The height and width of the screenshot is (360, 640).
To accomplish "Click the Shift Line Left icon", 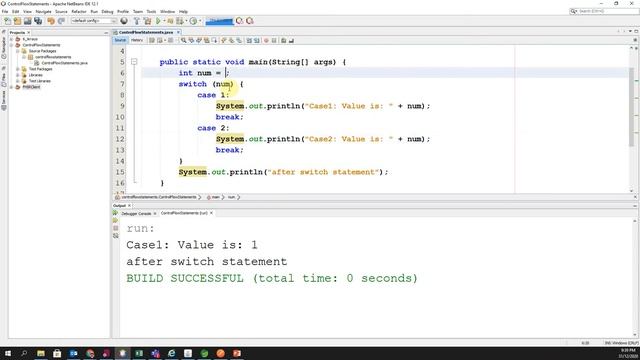I will coord(249,40).
